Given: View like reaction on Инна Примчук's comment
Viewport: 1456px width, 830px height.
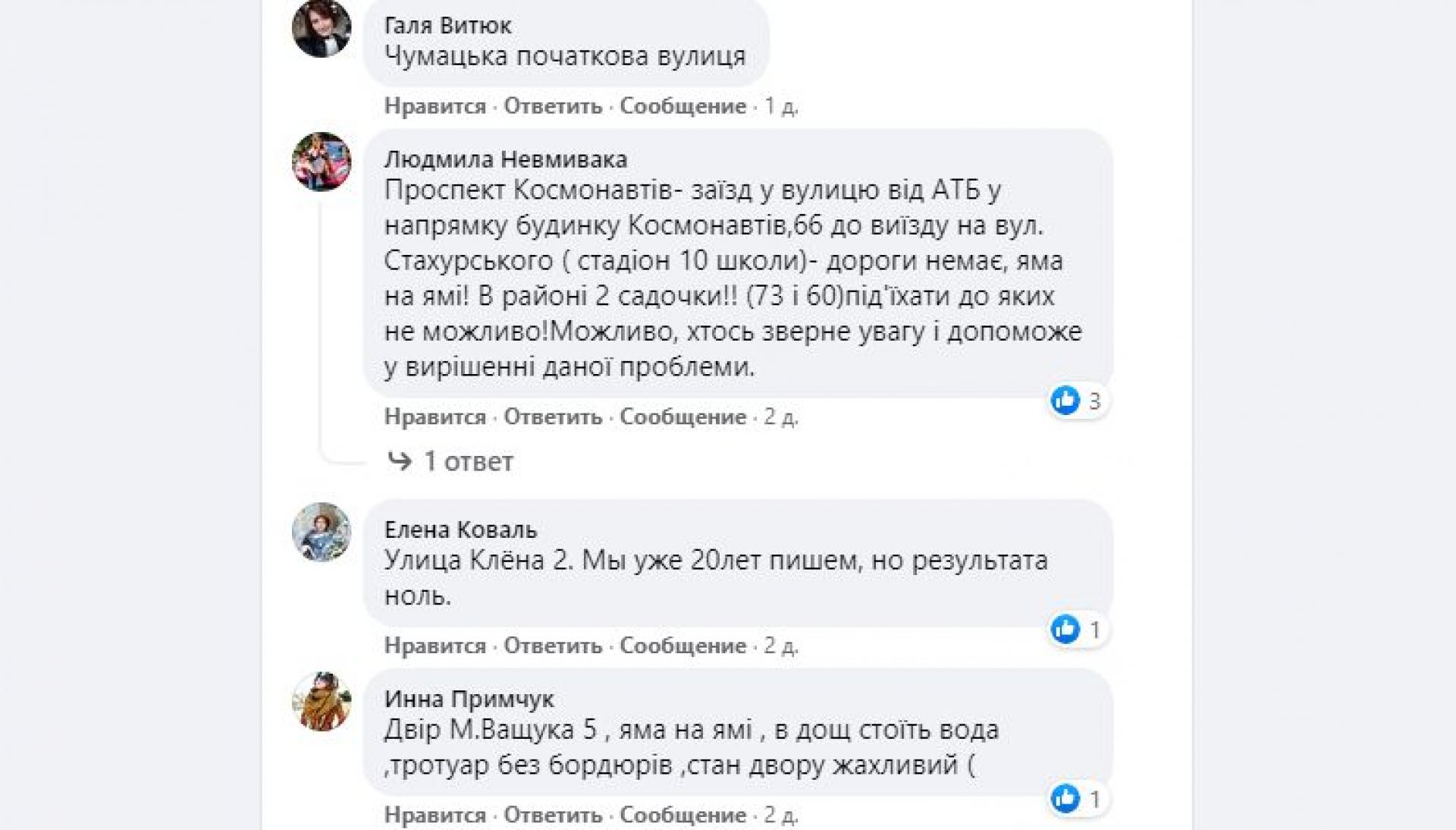Looking at the screenshot, I should coord(1077,799).
